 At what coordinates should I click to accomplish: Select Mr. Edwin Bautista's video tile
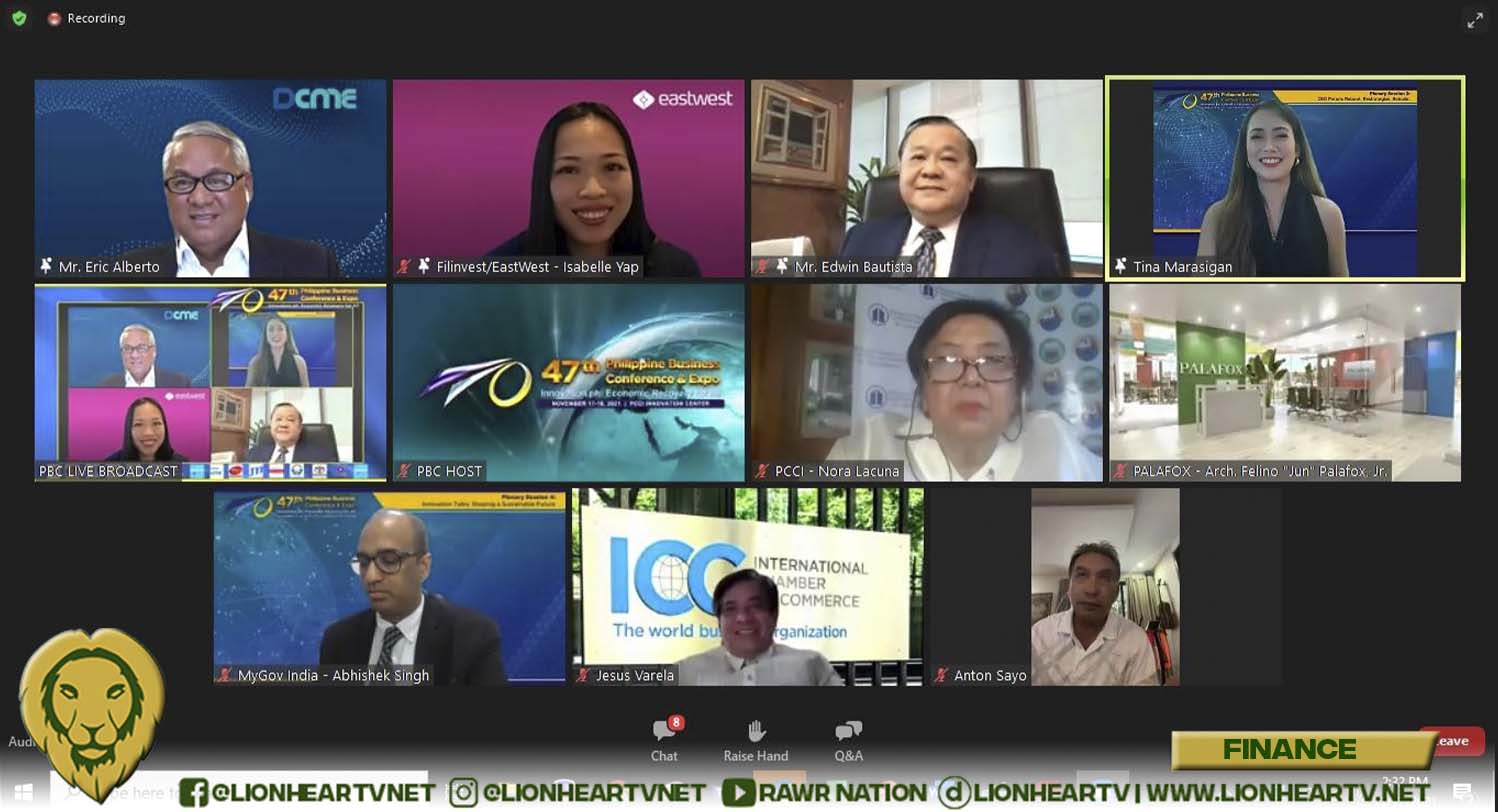(x=927, y=178)
